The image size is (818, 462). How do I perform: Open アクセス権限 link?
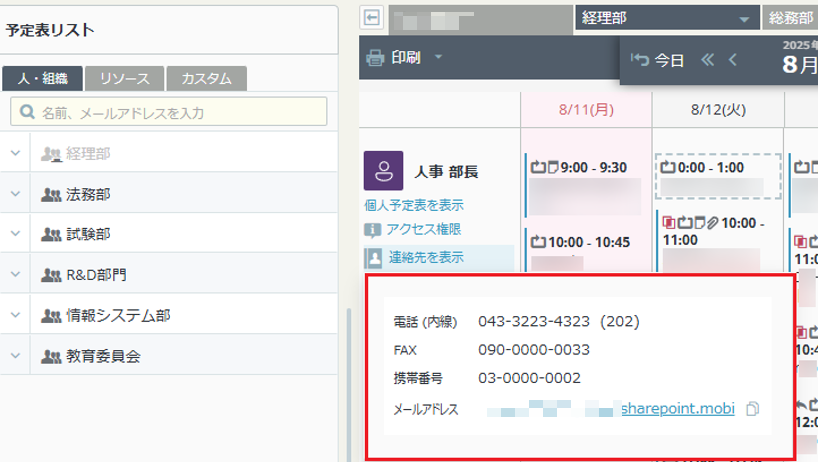(424, 229)
